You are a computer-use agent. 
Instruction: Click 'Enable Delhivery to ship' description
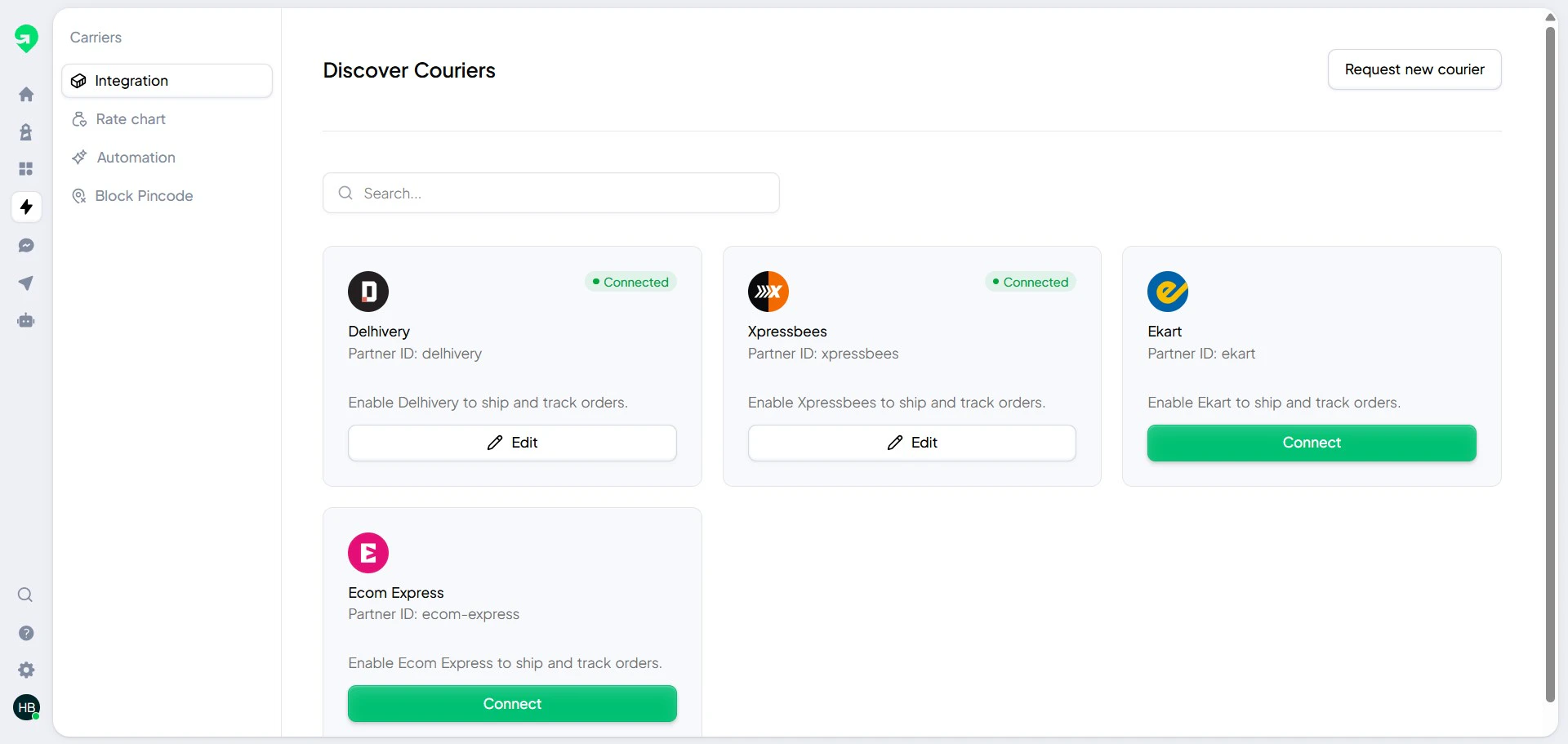point(488,403)
